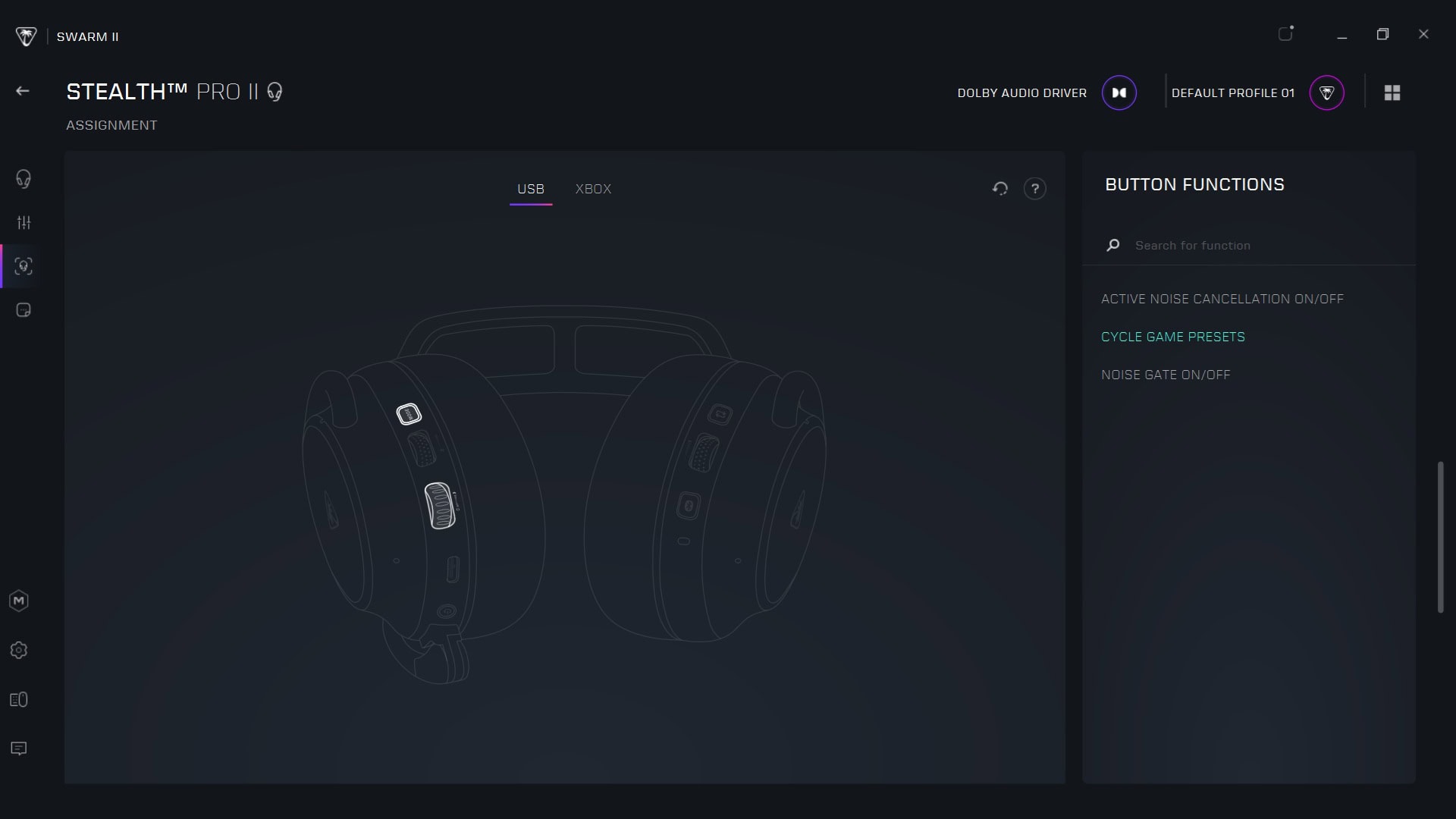This screenshot has height=819, width=1456.
Task: Select the highlighted scroll wheel on headset
Action: tap(440, 505)
